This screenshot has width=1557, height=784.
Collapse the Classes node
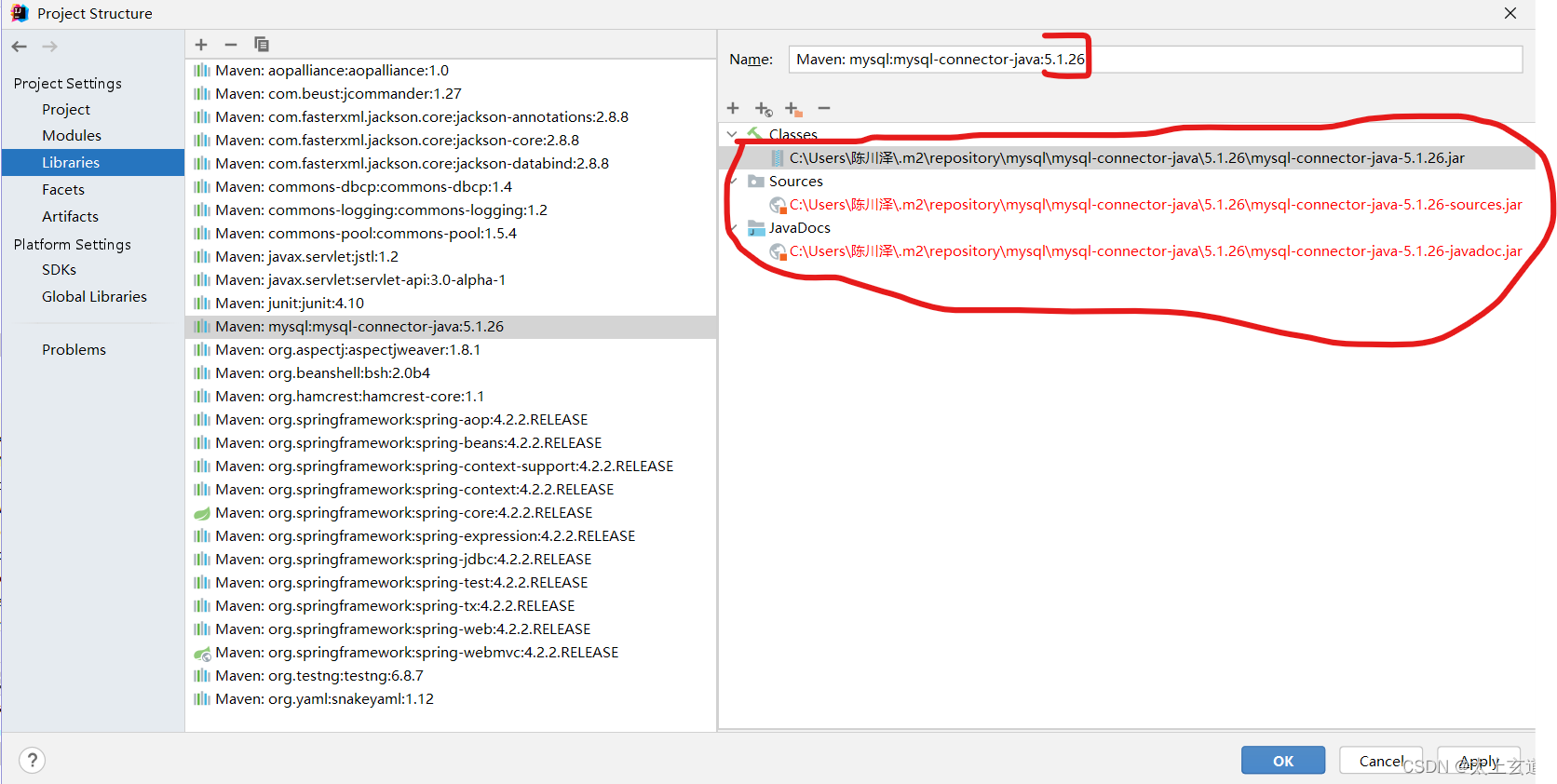[x=733, y=135]
